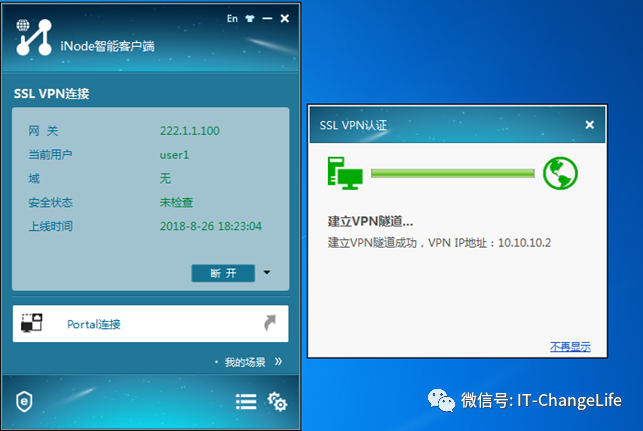Close the SSL VPN认证 dialog
This screenshot has height=431, width=643.
coord(590,125)
